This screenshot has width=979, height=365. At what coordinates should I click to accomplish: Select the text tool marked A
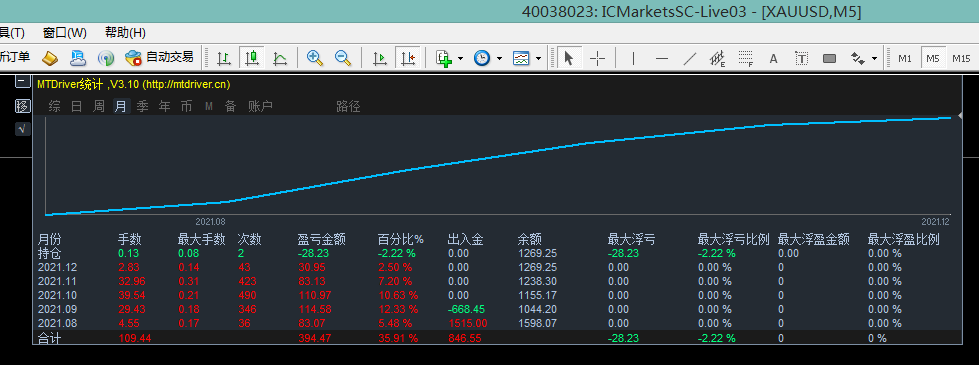click(774, 59)
